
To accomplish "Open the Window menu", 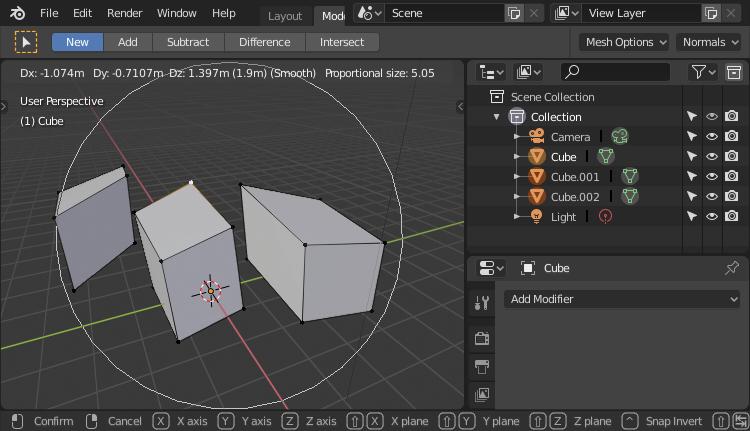I will pos(176,13).
